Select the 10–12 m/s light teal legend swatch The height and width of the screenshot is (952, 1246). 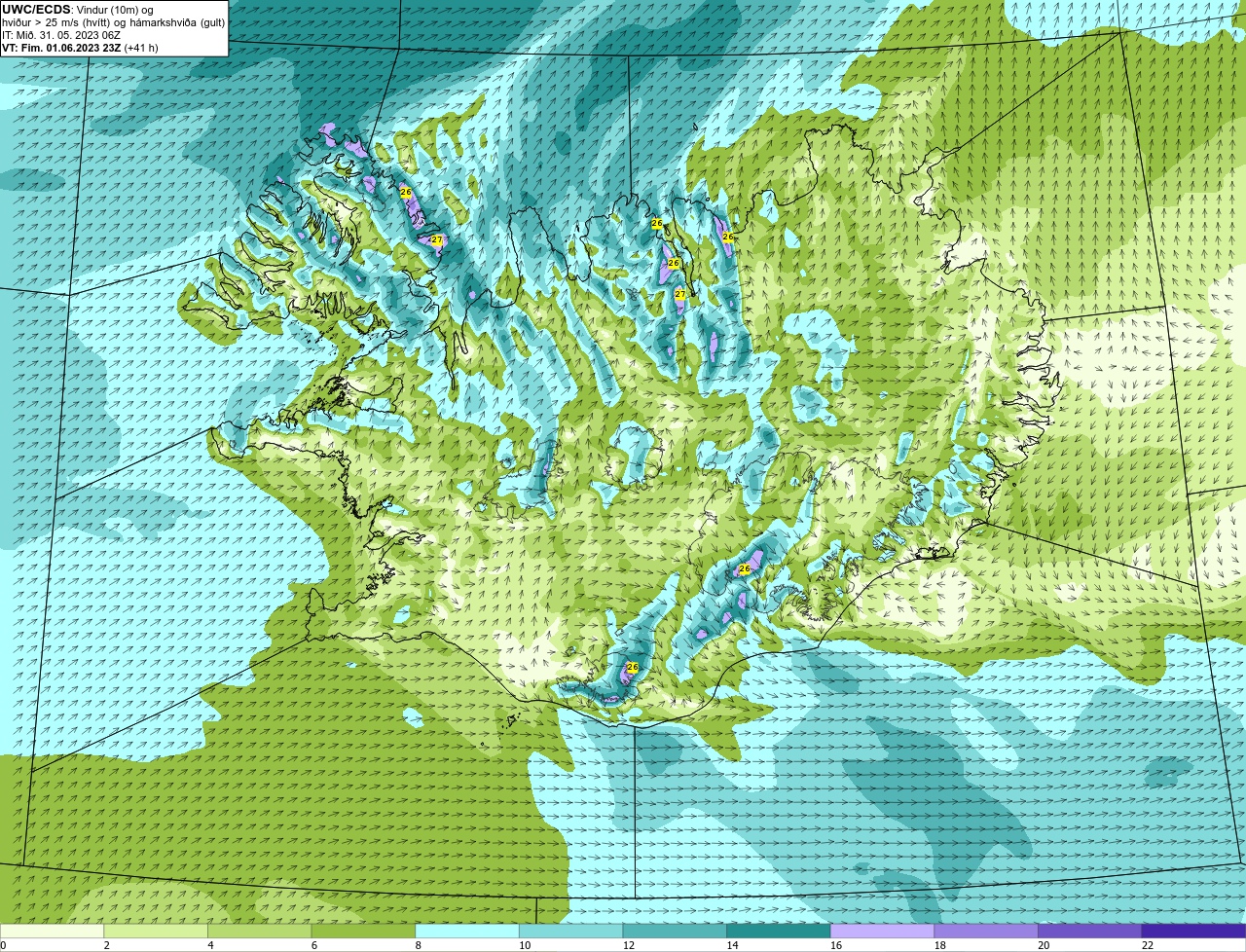(571, 931)
